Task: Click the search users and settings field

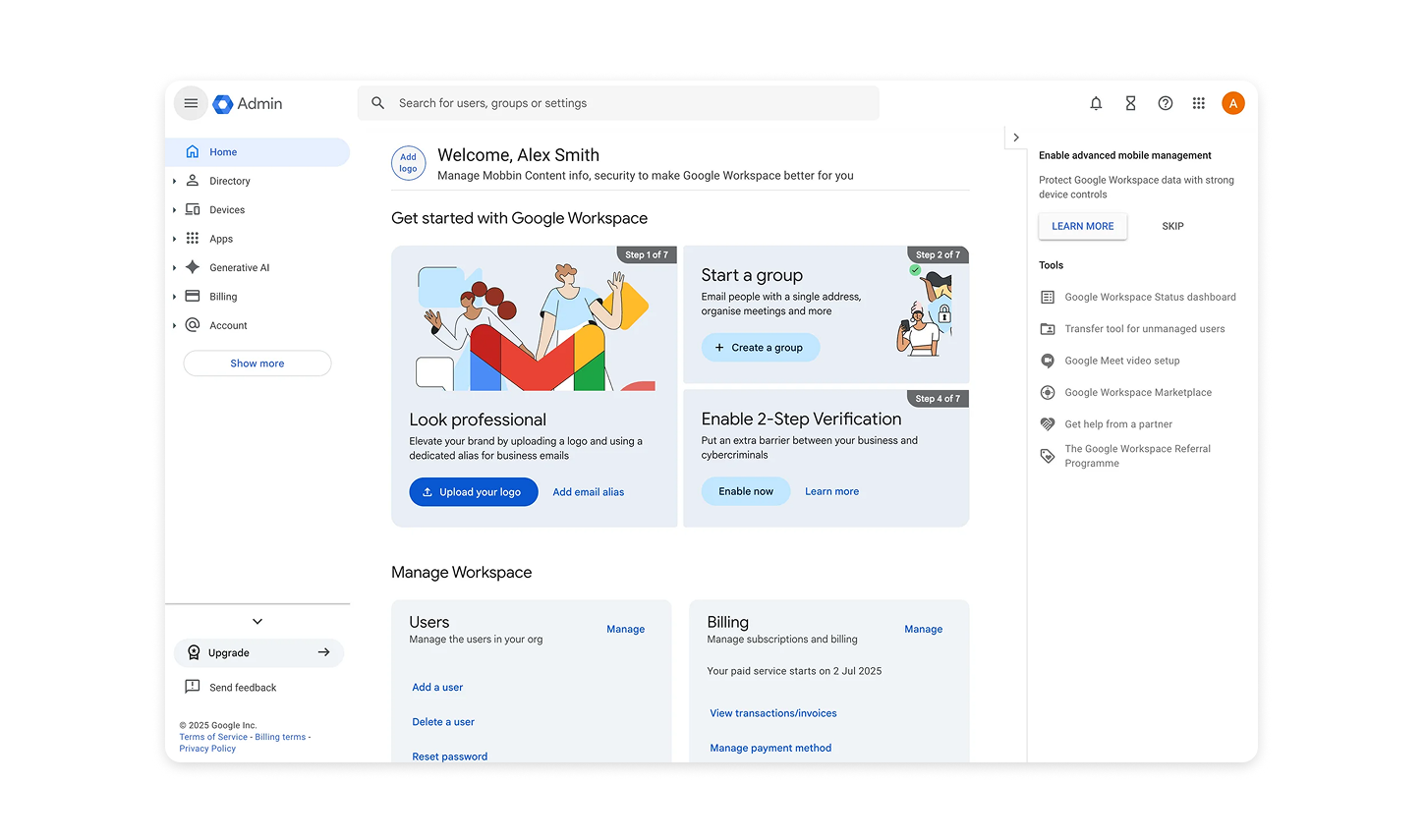Action: click(618, 103)
